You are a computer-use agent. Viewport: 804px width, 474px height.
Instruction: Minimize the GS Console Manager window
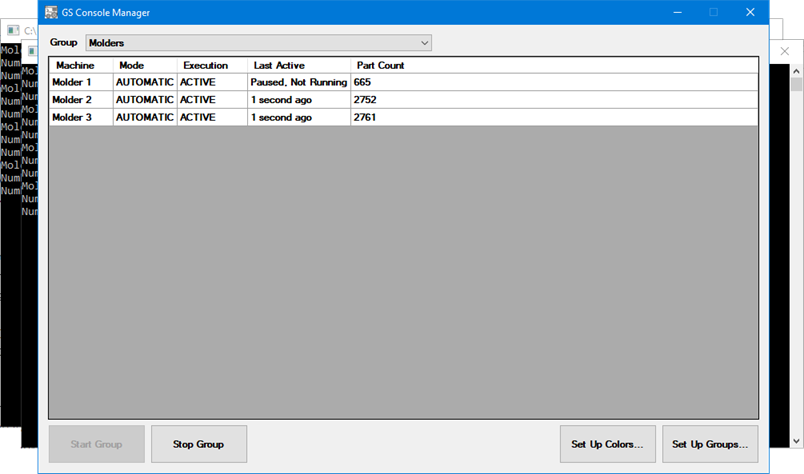pos(677,13)
